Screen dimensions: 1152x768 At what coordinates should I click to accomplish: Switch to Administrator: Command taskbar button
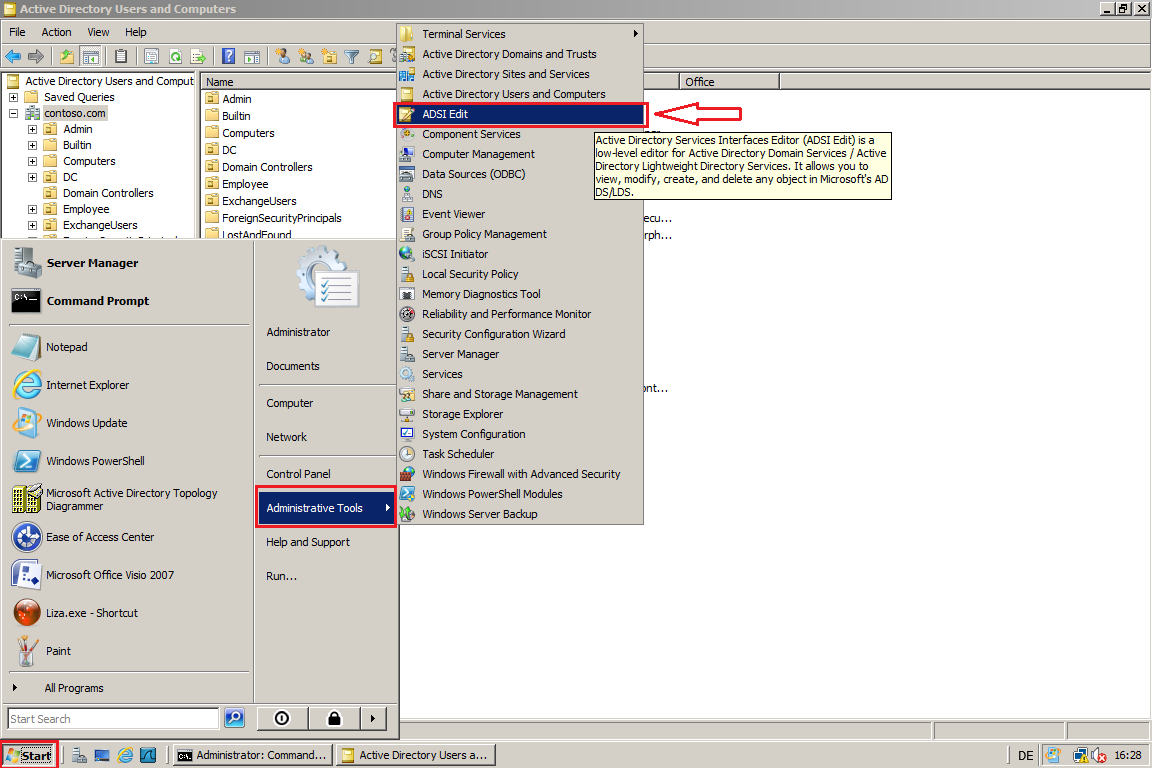coord(252,755)
